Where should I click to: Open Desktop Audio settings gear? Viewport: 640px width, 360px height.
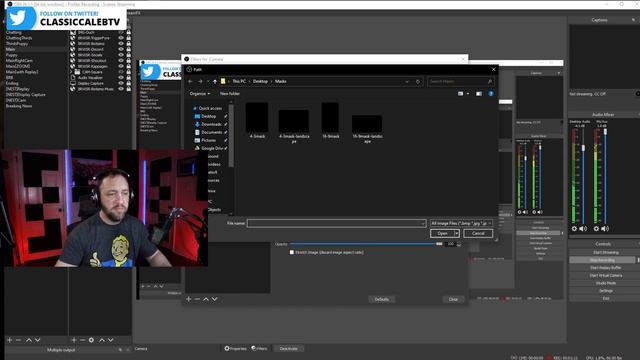coord(574,229)
